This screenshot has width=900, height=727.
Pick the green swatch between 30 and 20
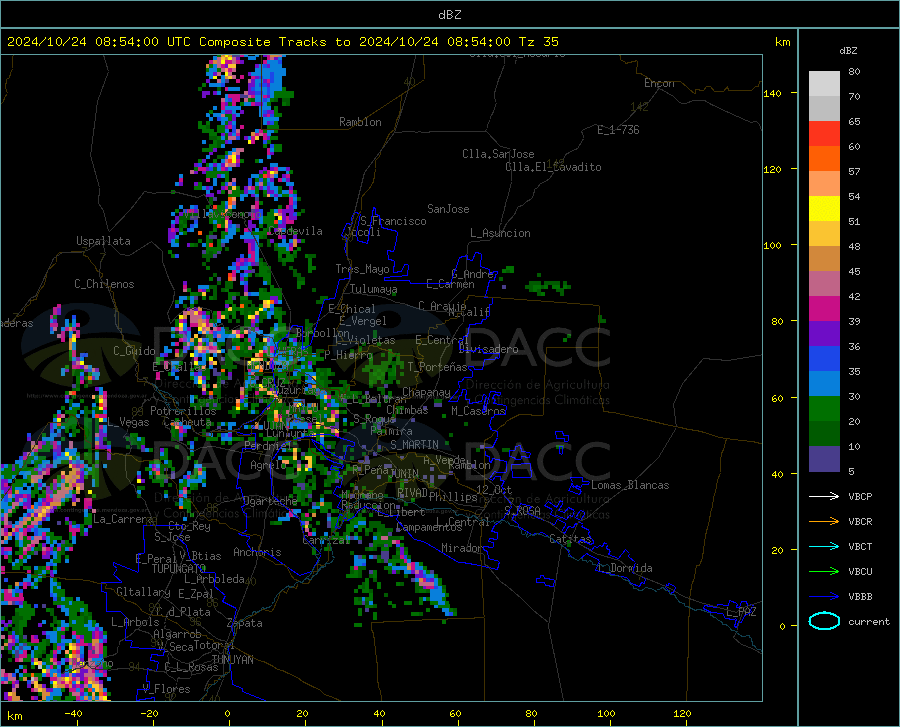pyautogui.click(x=824, y=409)
